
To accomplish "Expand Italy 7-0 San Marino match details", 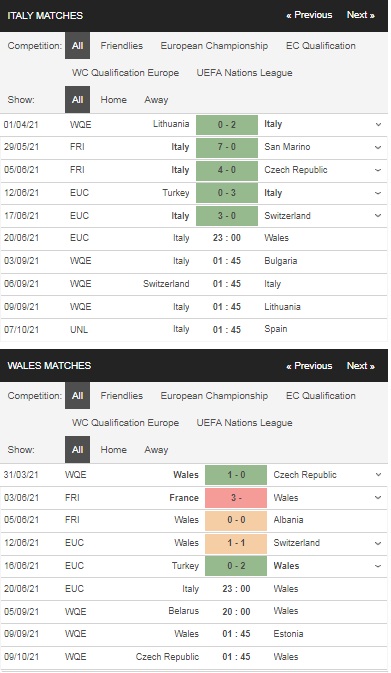I will 378,147.
